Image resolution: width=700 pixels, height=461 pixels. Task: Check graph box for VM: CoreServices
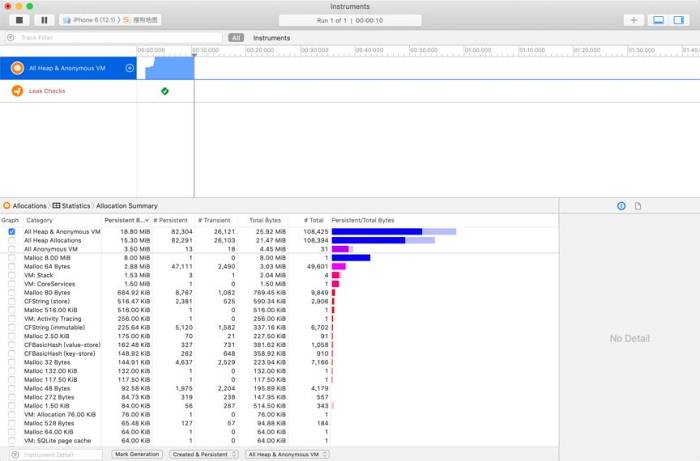pos(12,284)
